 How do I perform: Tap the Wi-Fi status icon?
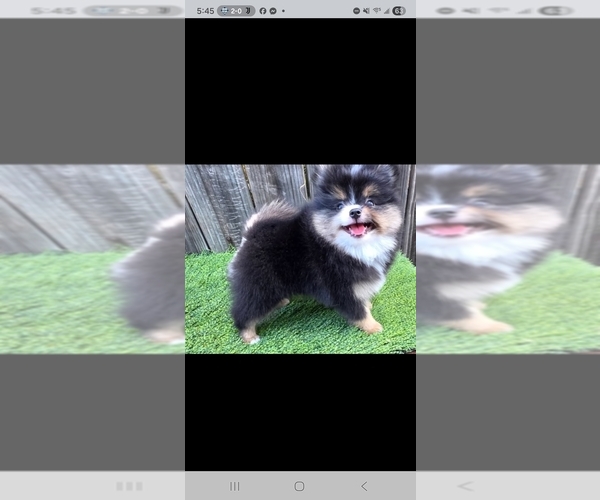[x=377, y=11]
